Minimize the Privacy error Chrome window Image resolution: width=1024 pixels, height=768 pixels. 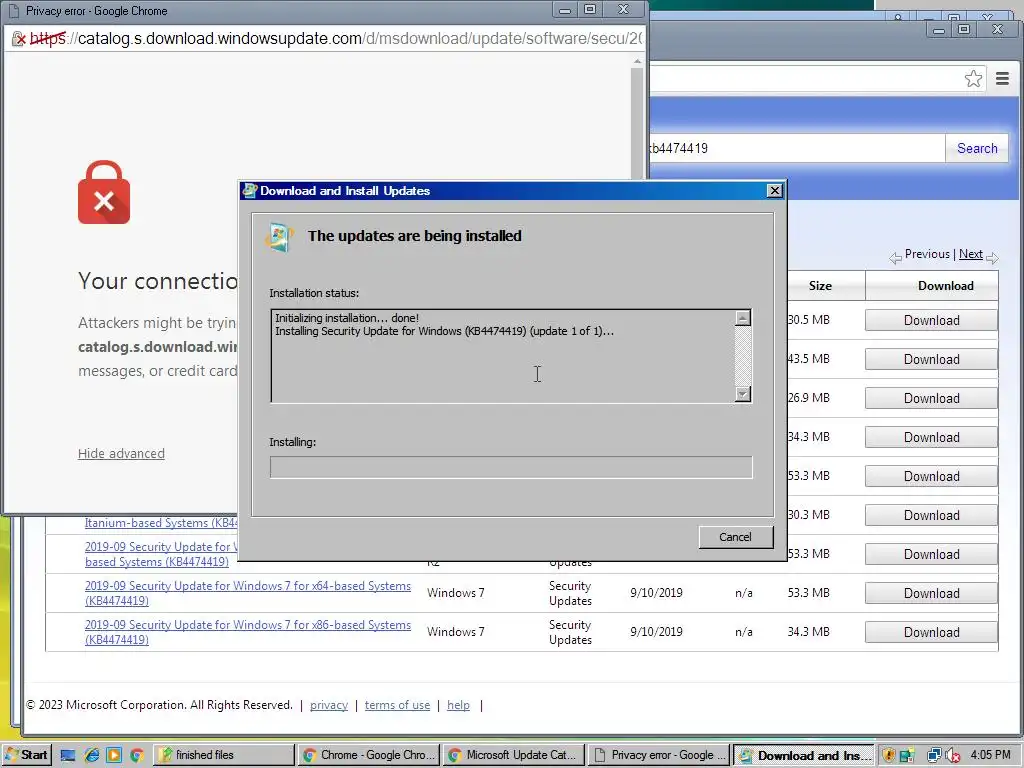point(565,10)
